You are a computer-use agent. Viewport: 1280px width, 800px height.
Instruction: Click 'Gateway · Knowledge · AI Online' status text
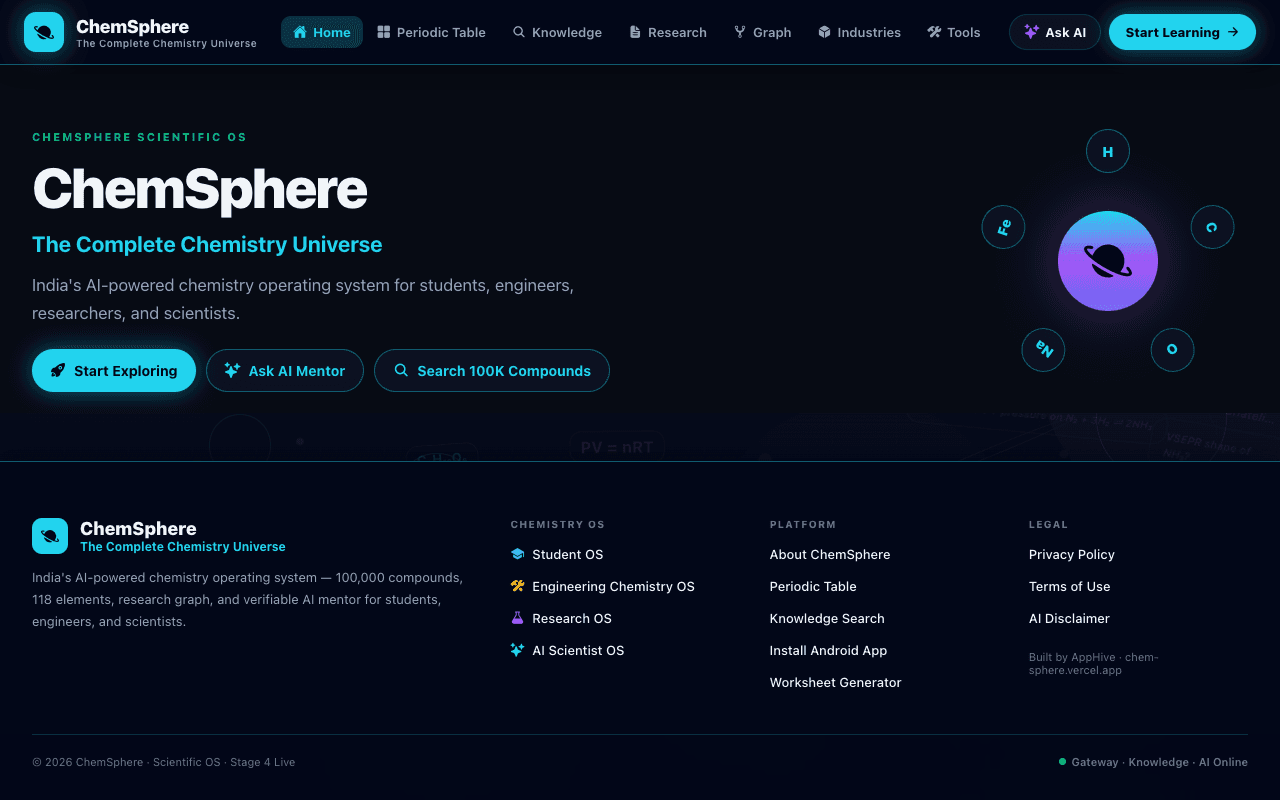pos(1159,762)
